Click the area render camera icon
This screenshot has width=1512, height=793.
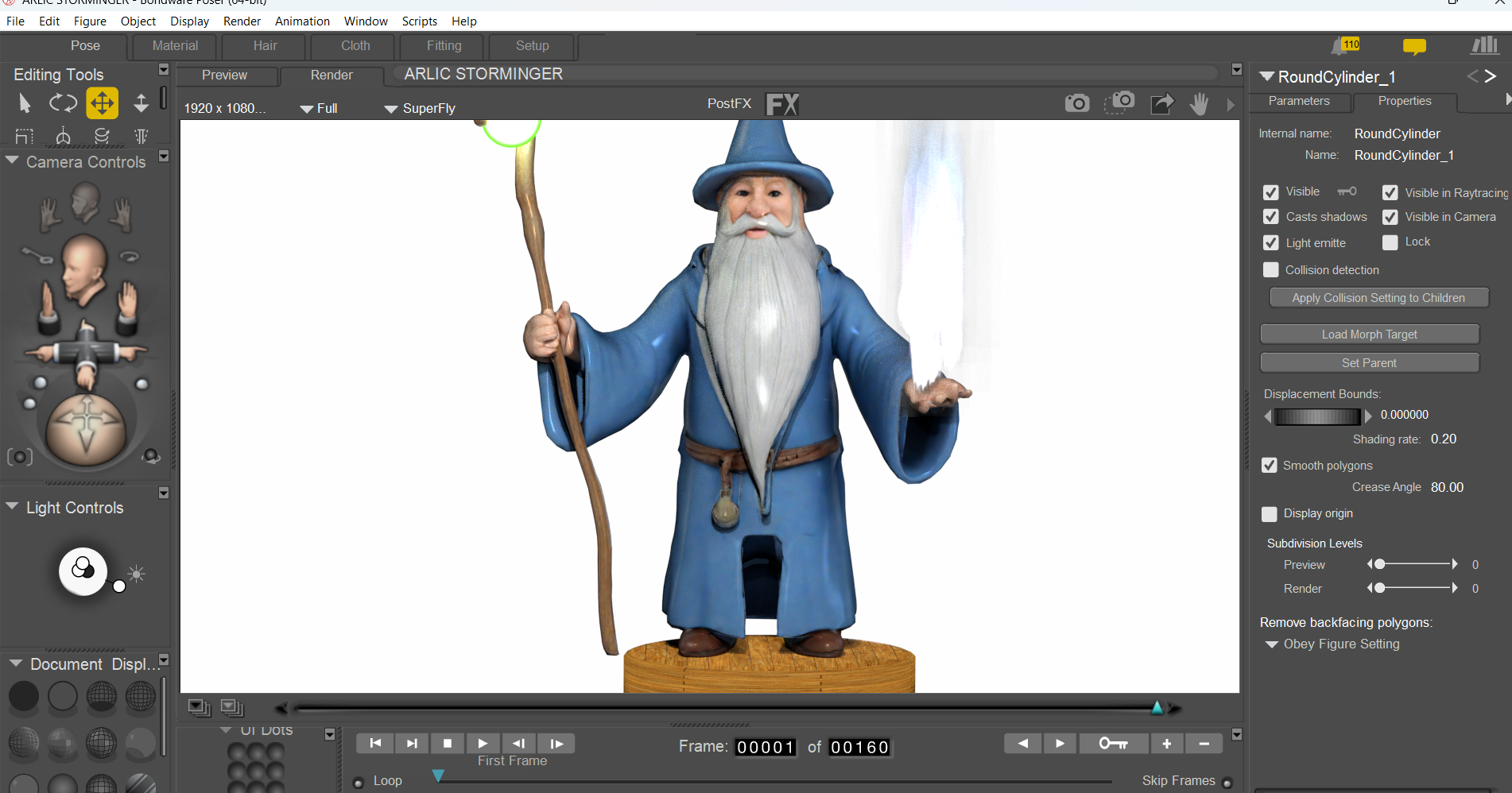coord(1119,102)
